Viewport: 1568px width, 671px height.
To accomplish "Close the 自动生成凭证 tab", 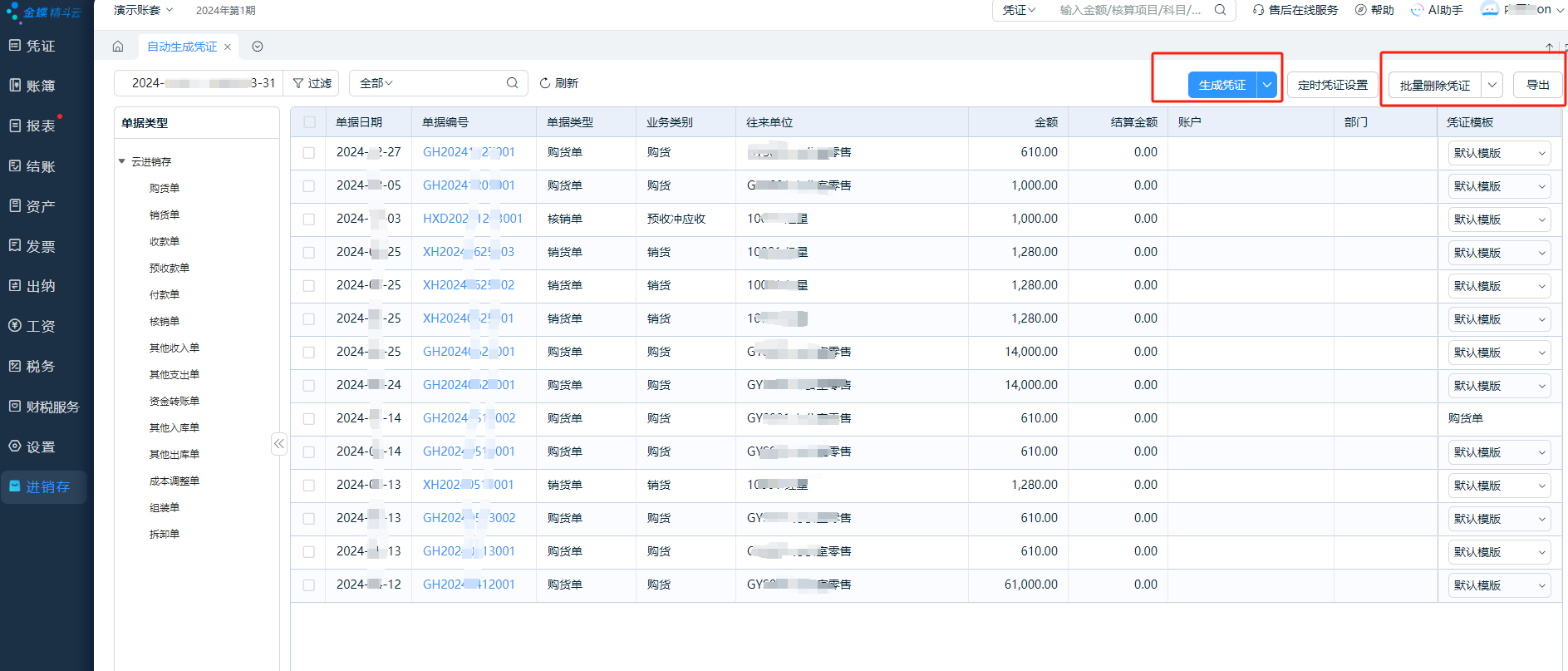I will click(x=228, y=47).
